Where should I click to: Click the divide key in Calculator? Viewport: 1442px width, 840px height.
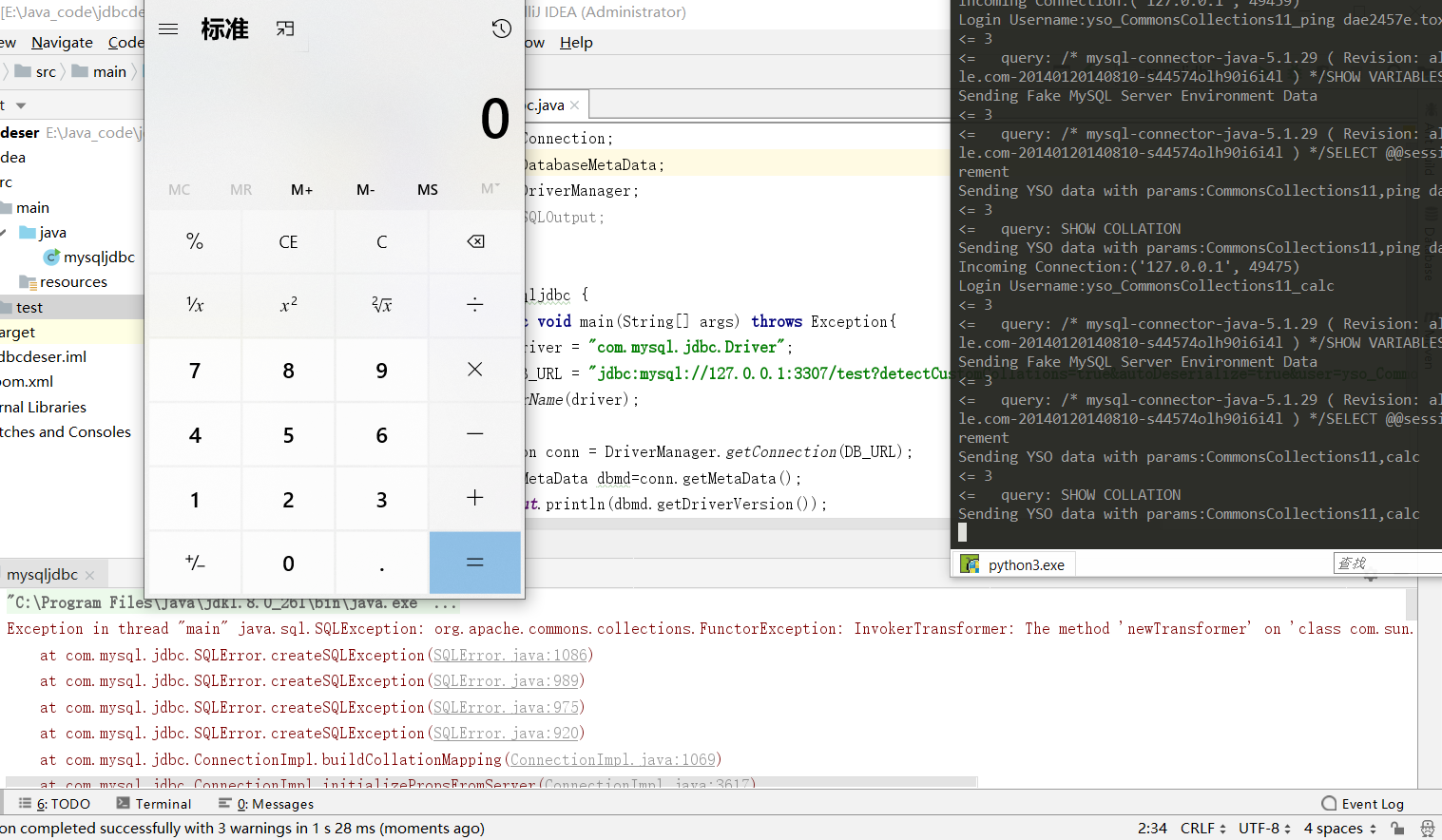[x=475, y=305]
